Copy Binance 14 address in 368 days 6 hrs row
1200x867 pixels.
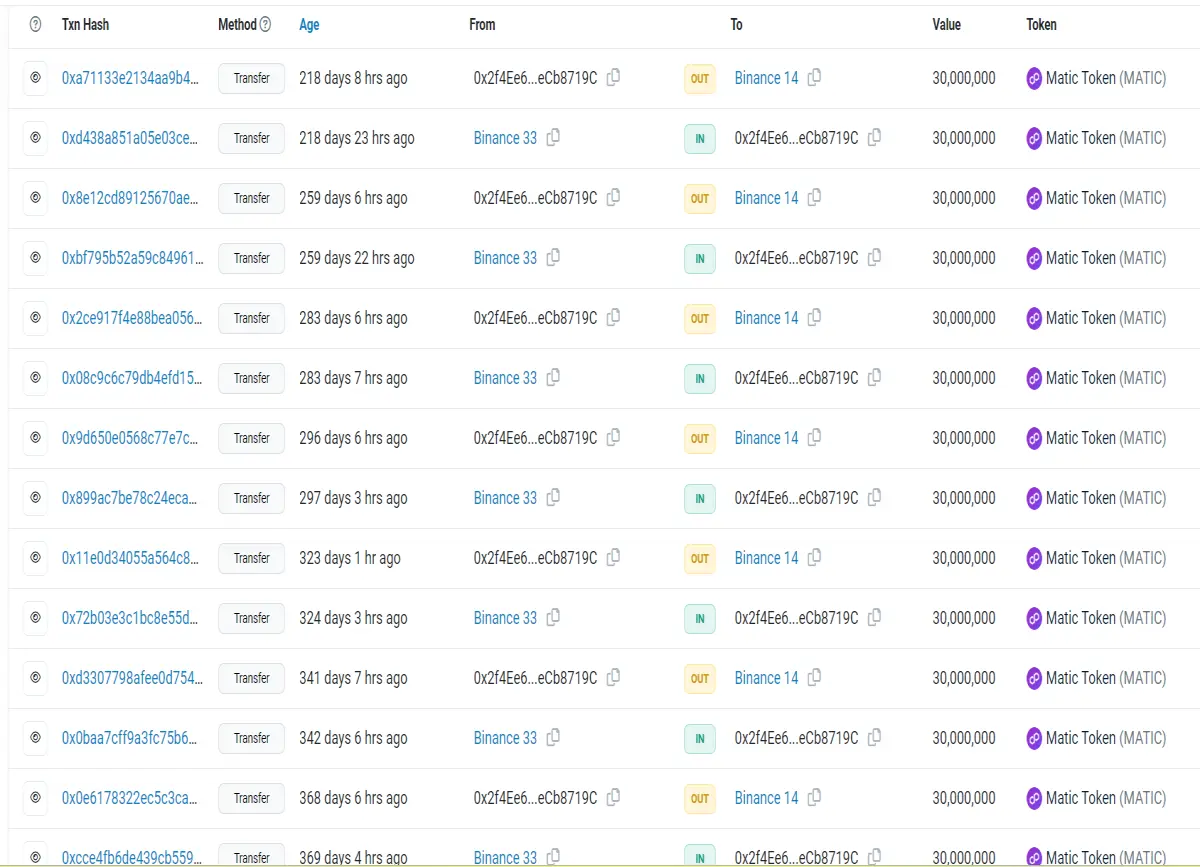click(814, 797)
